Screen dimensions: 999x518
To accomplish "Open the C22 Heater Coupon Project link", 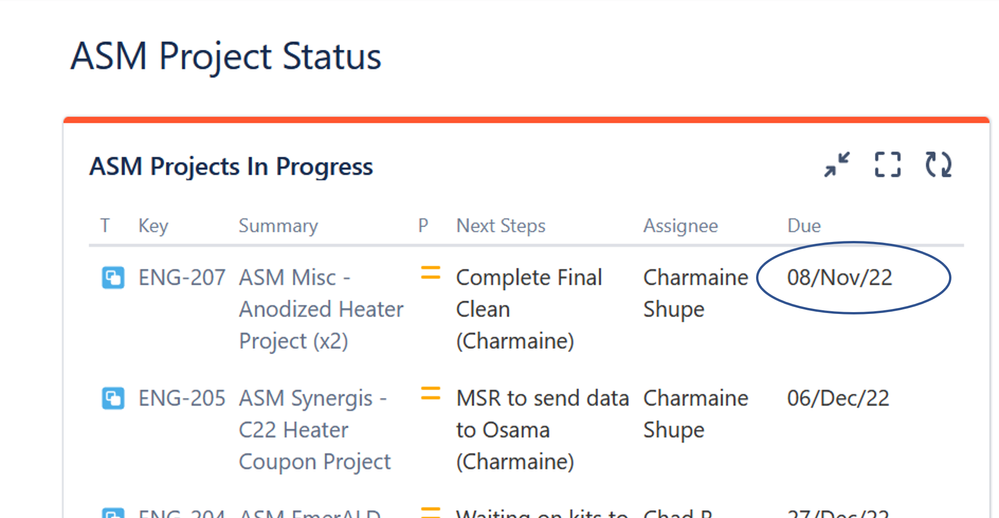I will [314, 430].
